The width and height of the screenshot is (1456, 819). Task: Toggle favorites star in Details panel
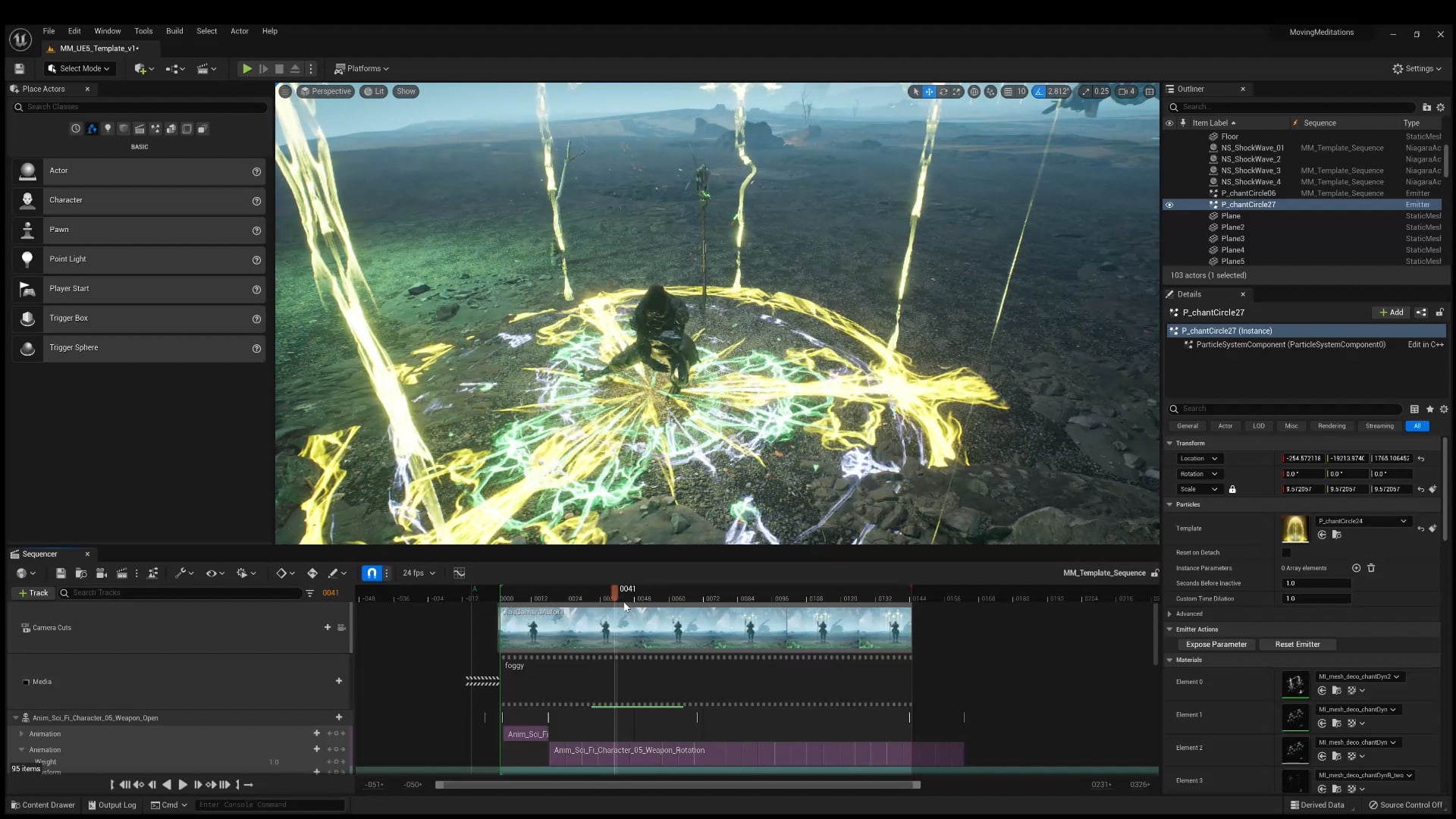[1430, 409]
